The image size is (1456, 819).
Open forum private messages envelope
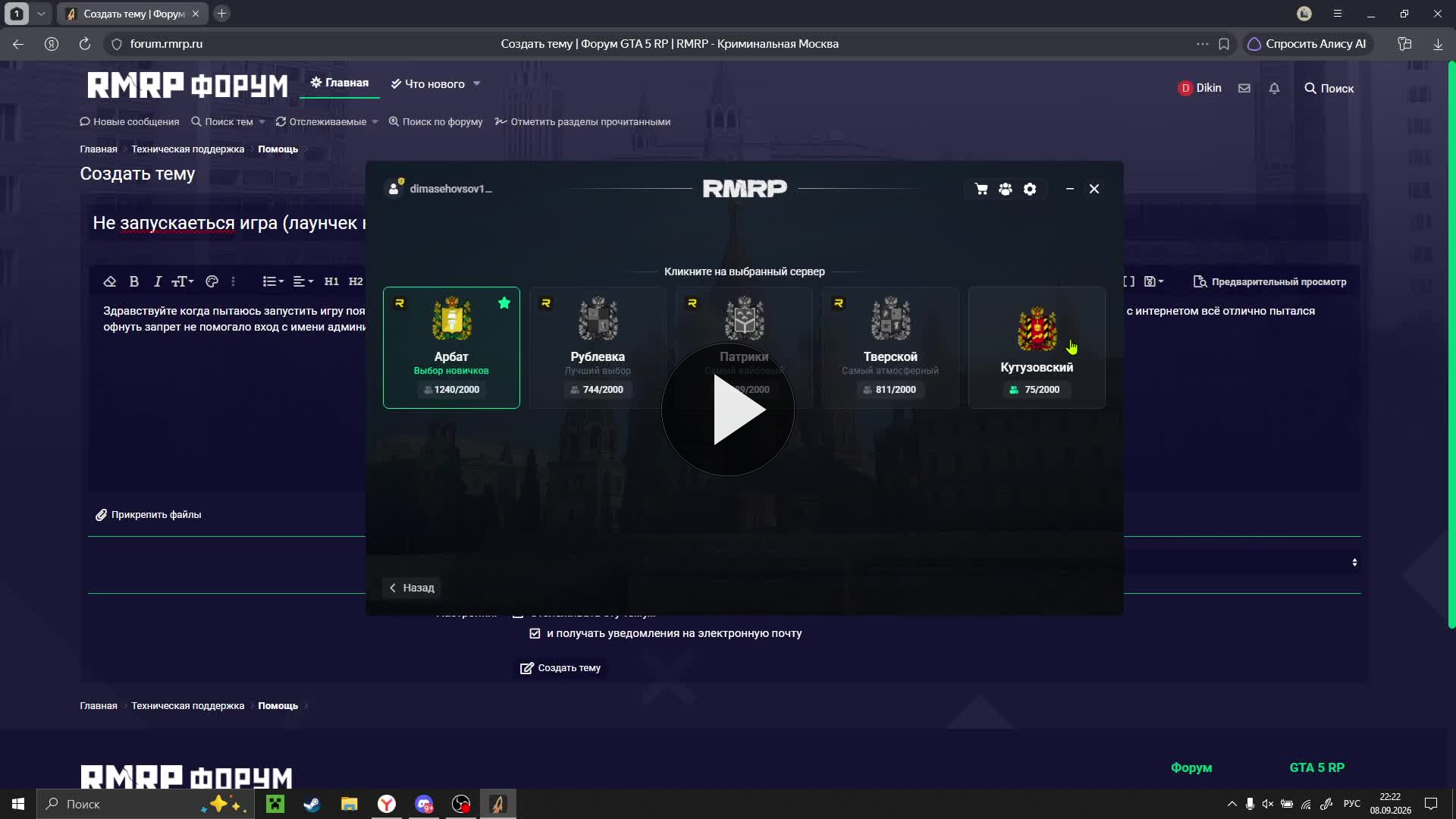coord(1244,88)
